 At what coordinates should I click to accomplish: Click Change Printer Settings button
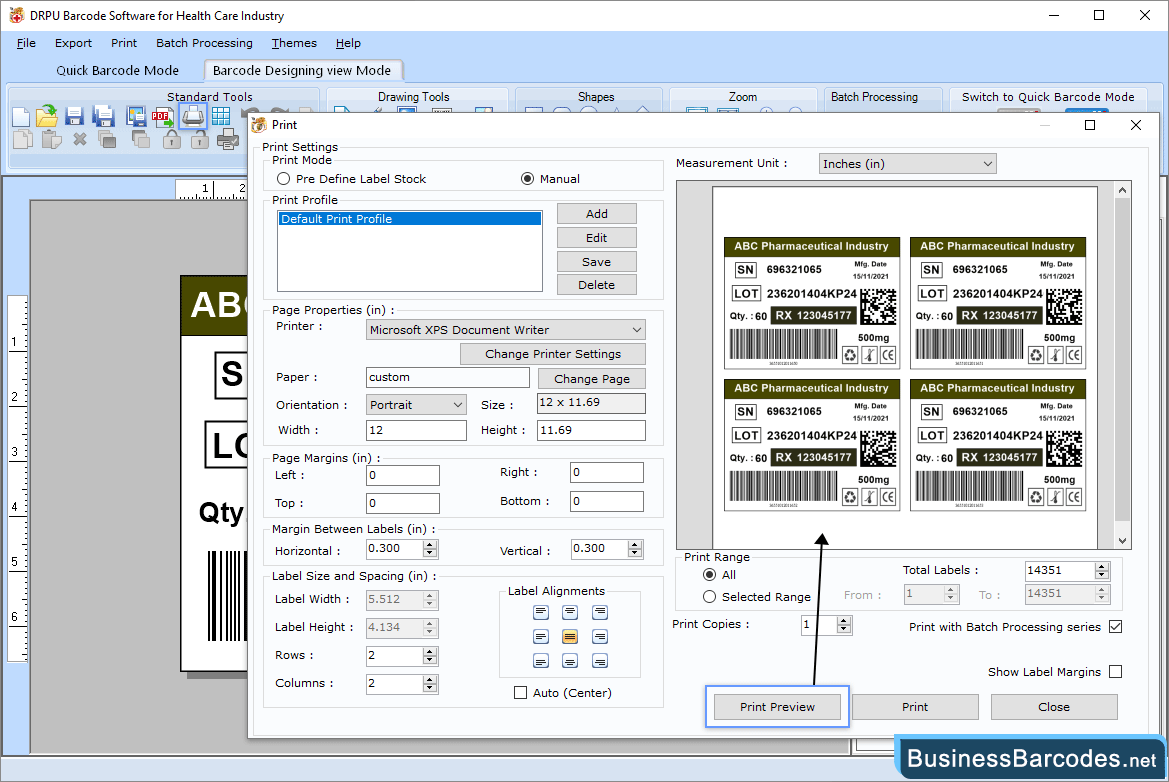pos(553,354)
